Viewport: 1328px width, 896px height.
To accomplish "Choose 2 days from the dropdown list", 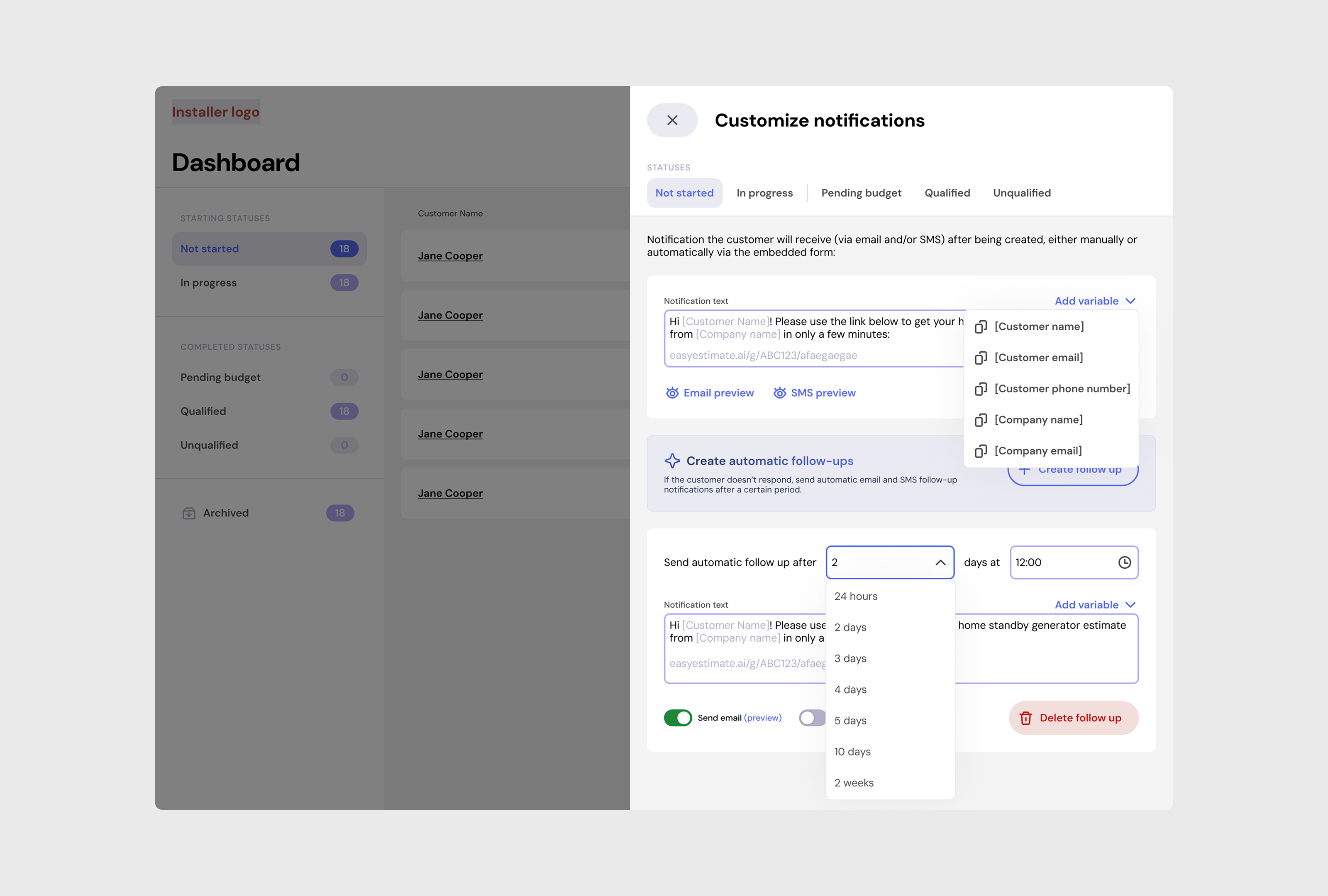I will [x=890, y=628].
